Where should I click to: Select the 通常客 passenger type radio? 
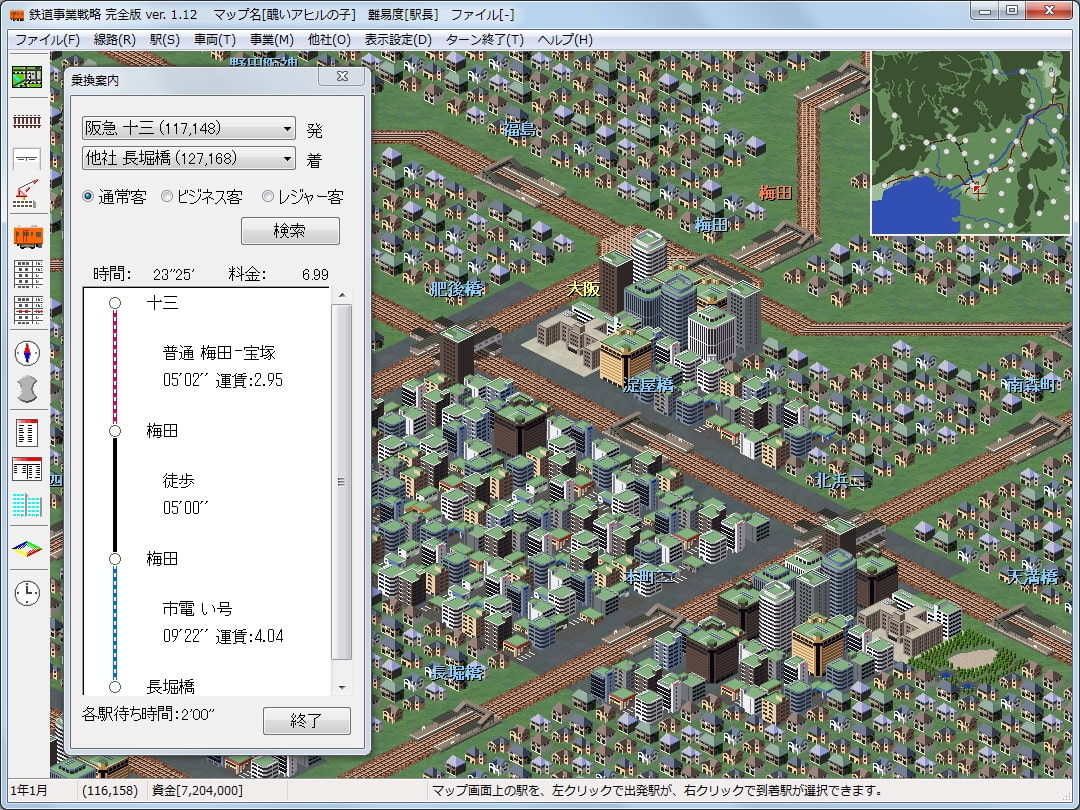coord(89,197)
